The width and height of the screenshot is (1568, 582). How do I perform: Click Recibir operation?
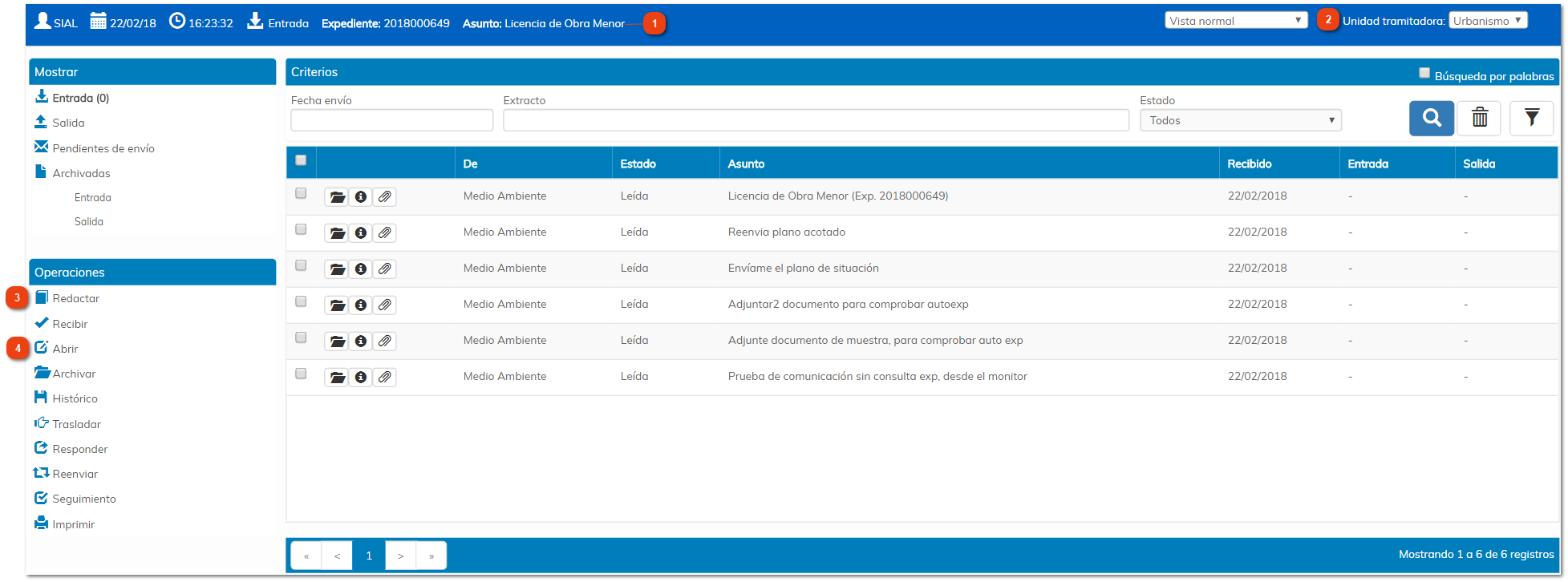(x=62, y=324)
